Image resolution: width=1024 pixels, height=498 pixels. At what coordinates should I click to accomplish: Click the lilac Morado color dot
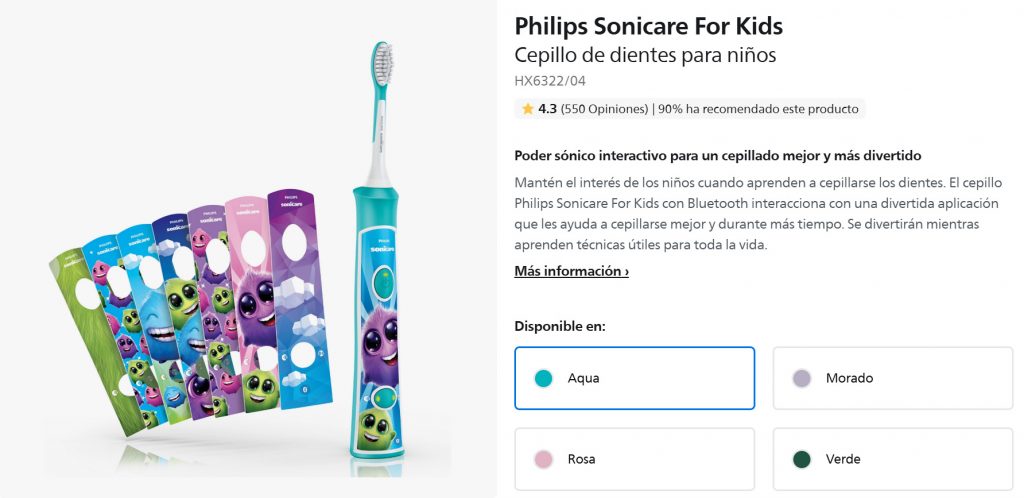pos(801,379)
